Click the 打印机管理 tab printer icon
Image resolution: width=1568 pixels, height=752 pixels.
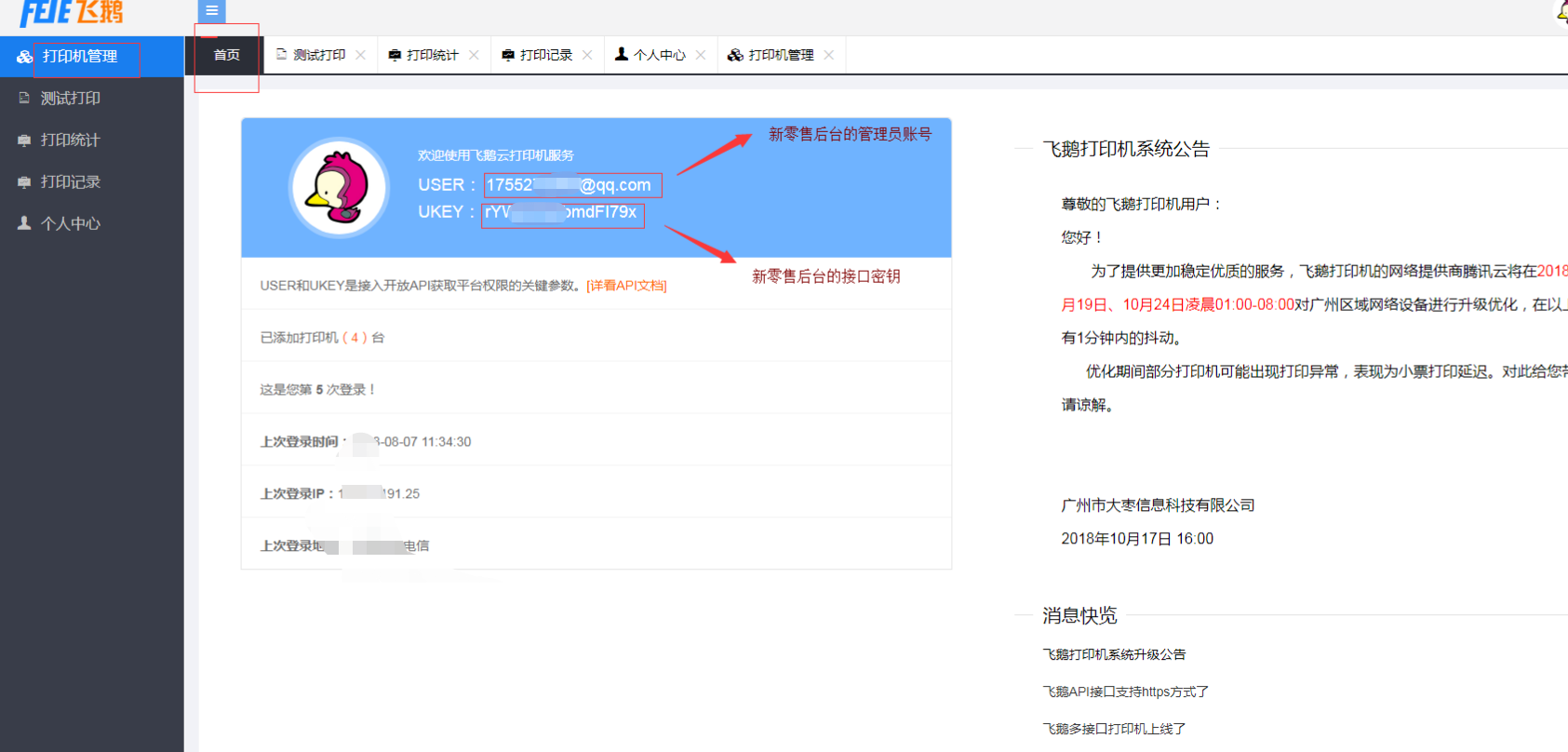pos(735,55)
